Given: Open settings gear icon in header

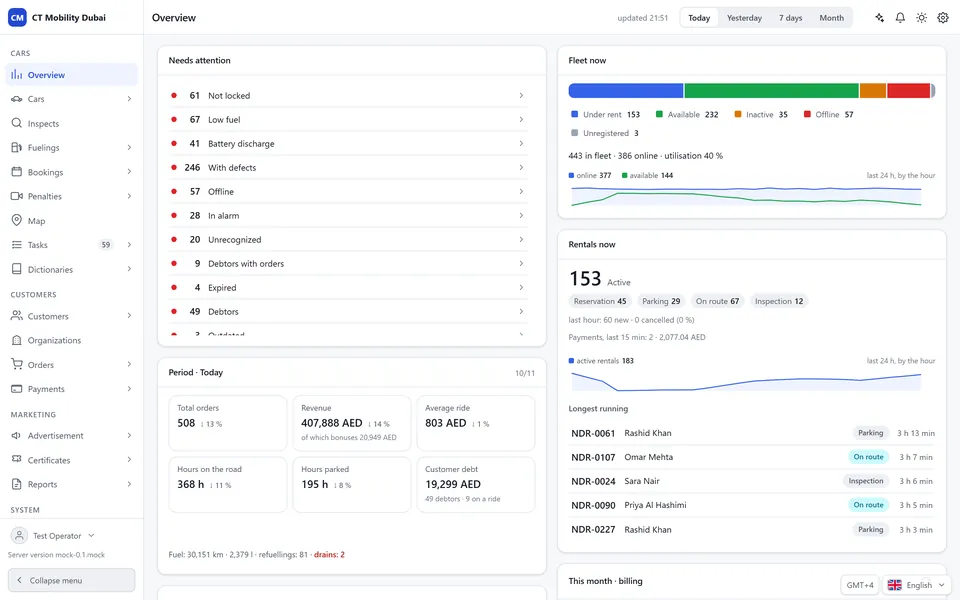Looking at the screenshot, I should click(943, 18).
